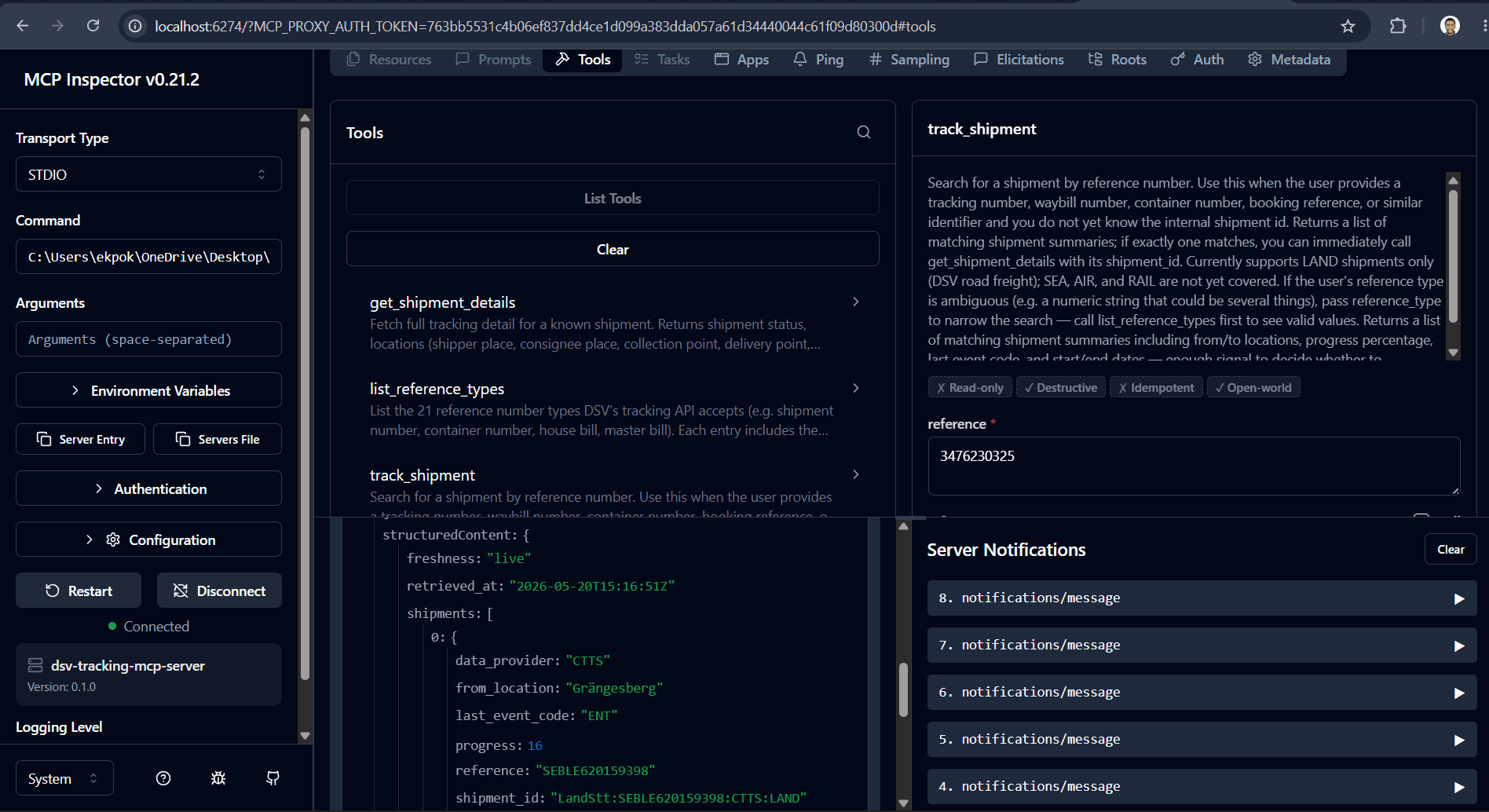Image resolution: width=1489 pixels, height=812 pixels.
Task: Expand notification 8 notifications/message
Action: point(1202,598)
